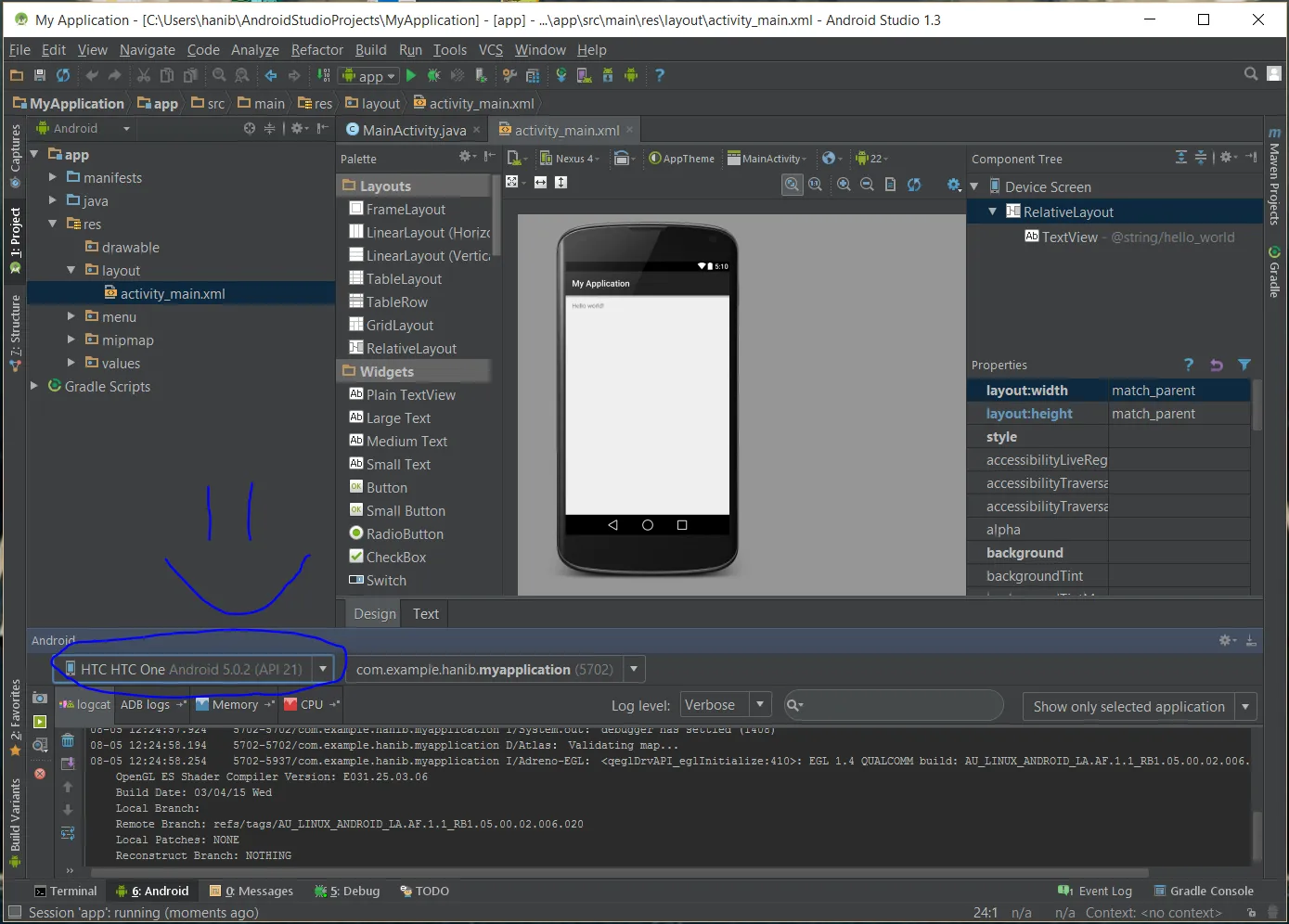Expand the menu folder in project tree
Screen dimensions: 1289x924
[71, 317]
